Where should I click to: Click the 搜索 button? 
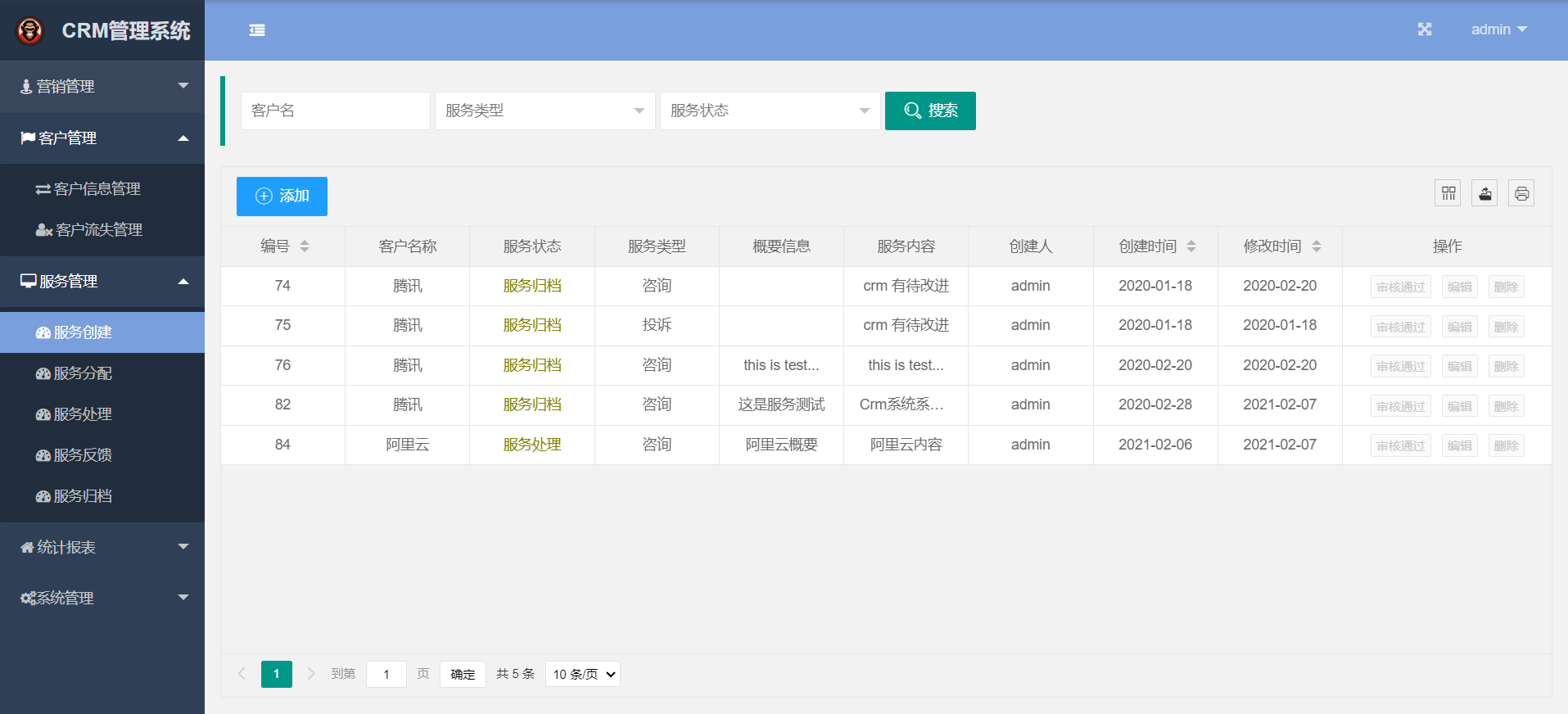[930, 111]
